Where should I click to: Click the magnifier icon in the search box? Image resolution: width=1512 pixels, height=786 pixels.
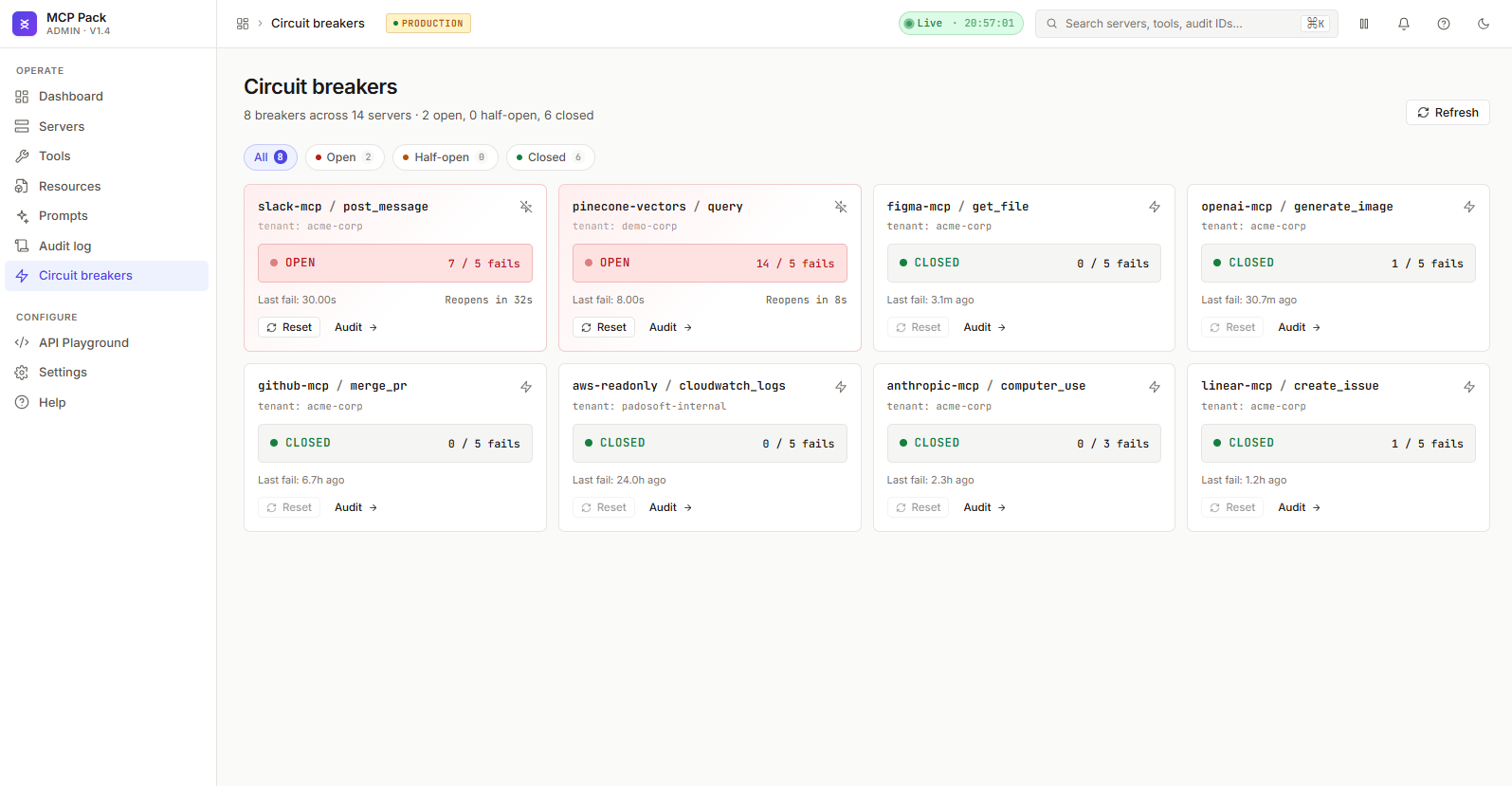coord(1051,24)
